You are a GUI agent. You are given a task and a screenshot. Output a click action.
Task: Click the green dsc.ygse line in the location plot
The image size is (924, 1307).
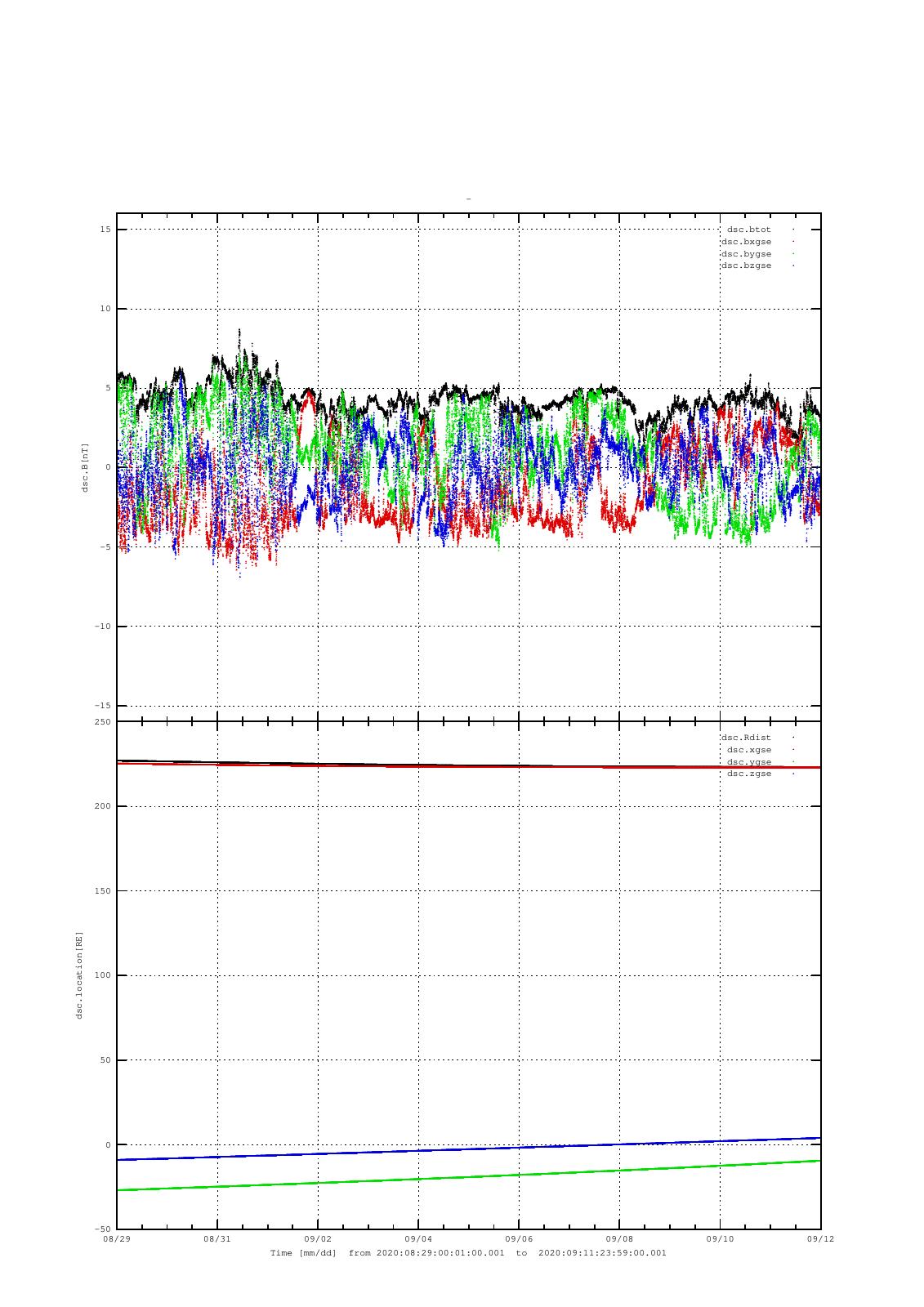point(469,1175)
